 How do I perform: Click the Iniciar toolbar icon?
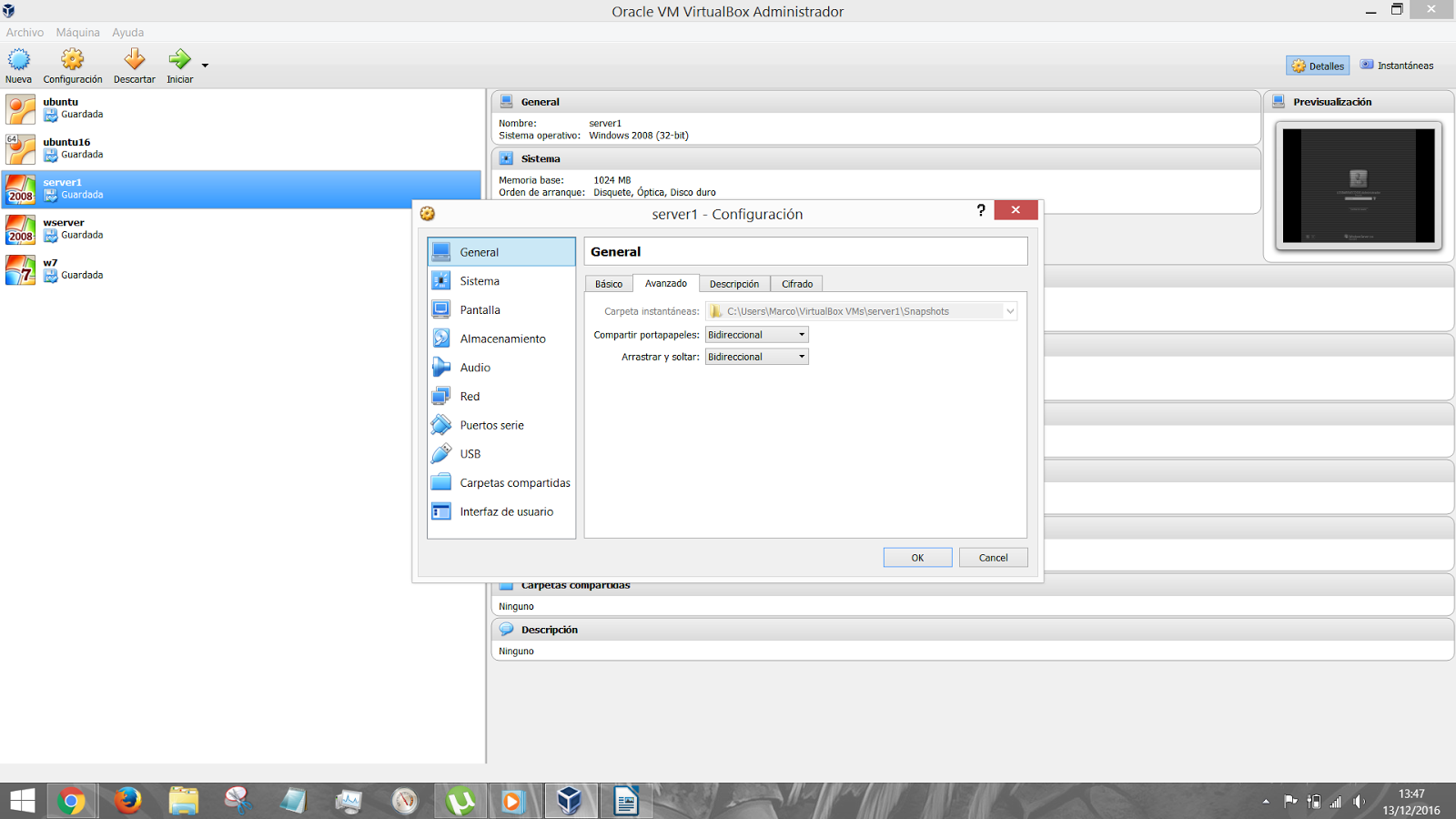pos(179,59)
